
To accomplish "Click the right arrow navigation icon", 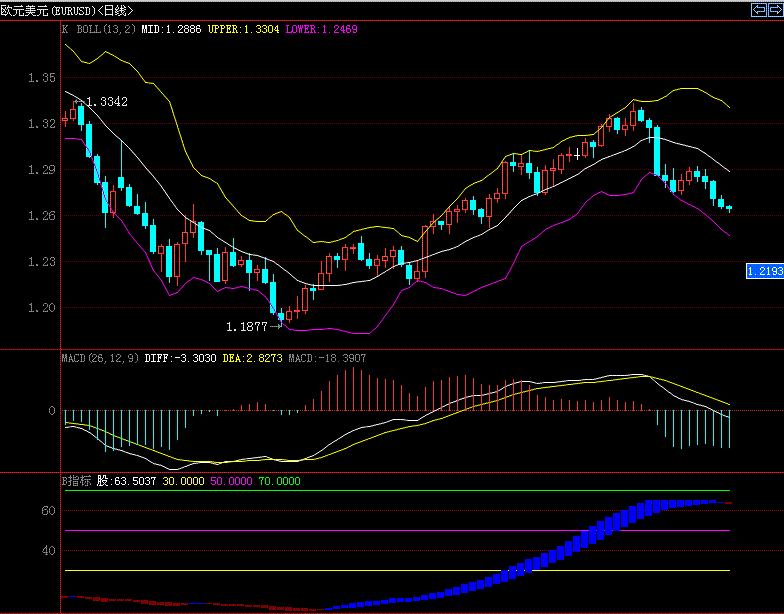I will (x=776, y=10).
